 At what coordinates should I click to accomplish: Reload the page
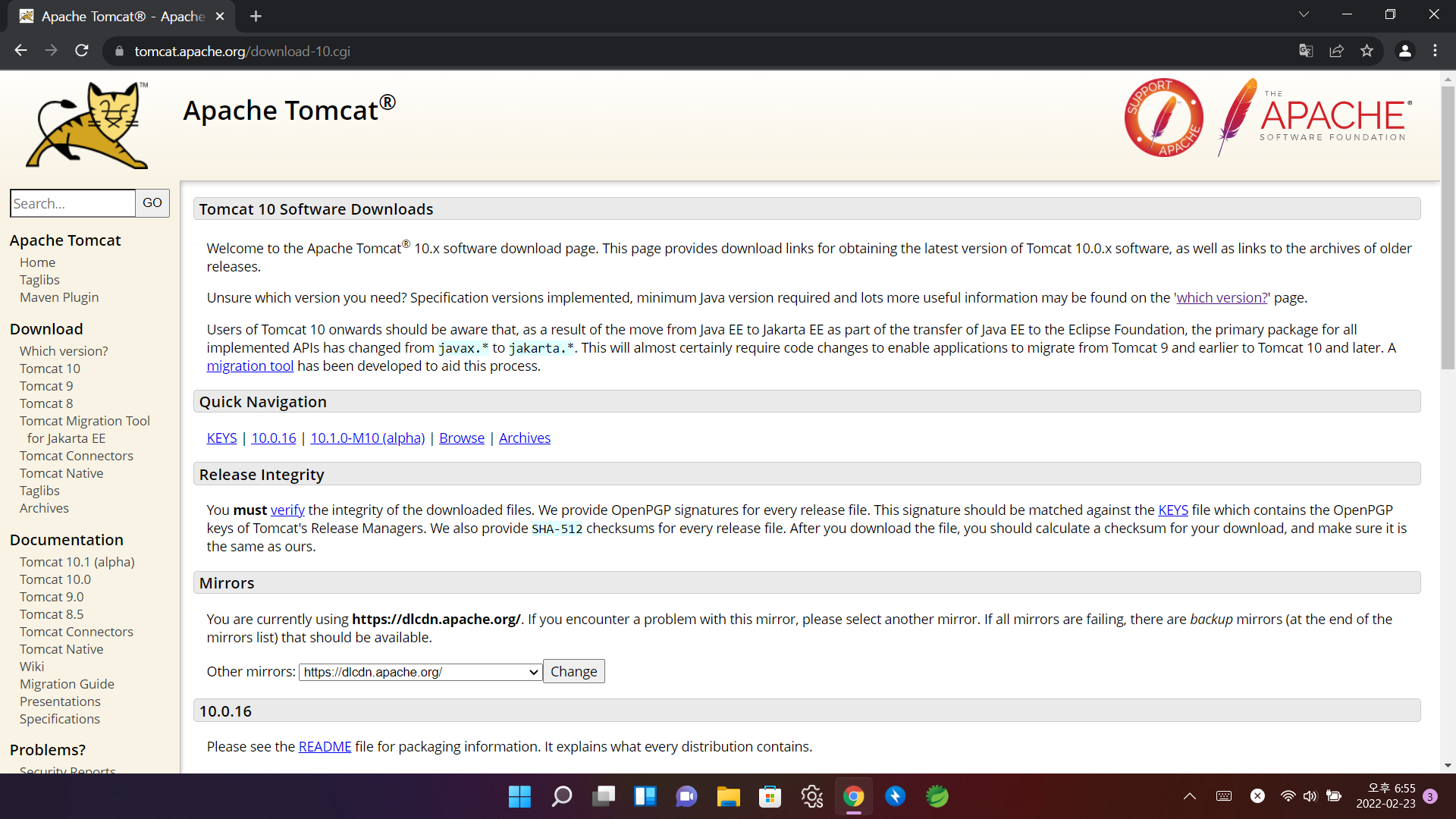(x=82, y=51)
